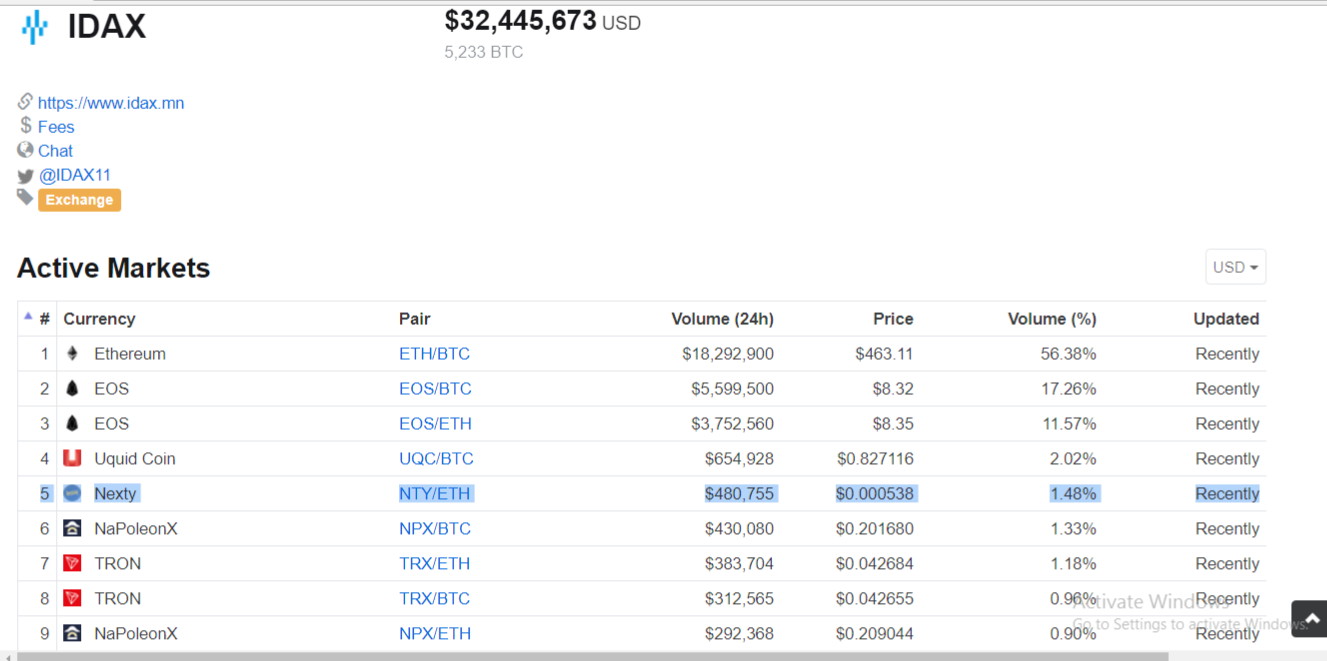The height and width of the screenshot is (661, 1327).
Task: Open the TRX/BTC pair link
Action: (x=434, y=599)
